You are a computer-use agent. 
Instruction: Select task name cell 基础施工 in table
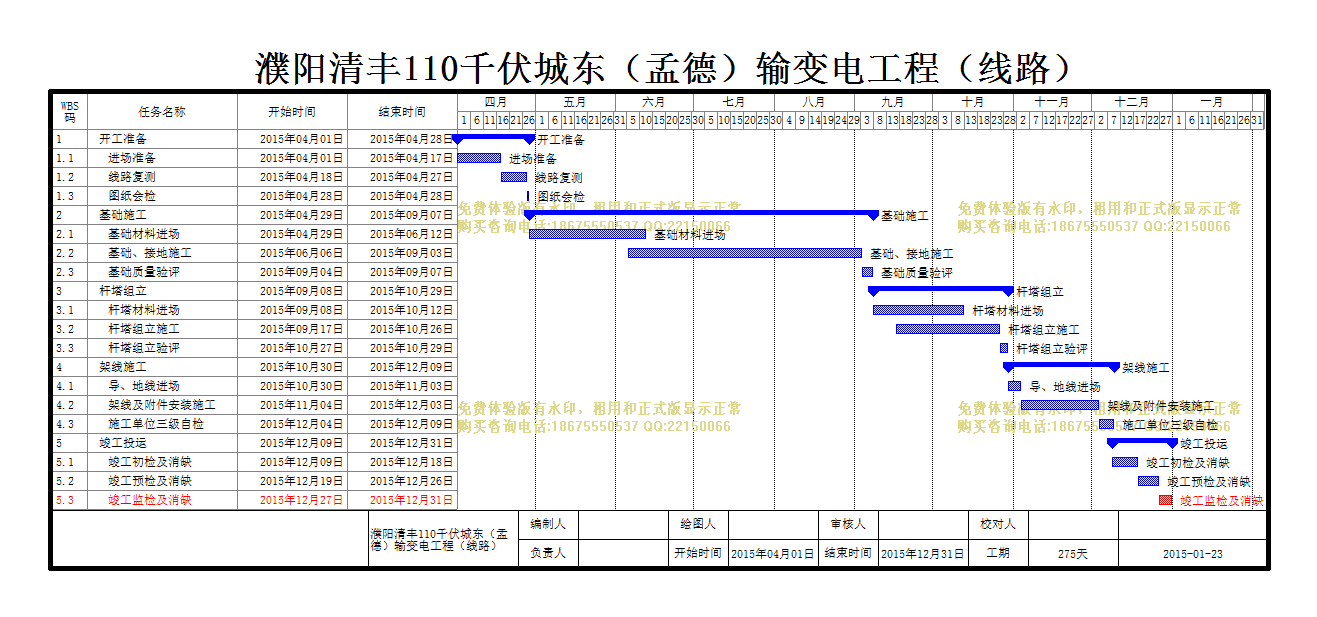point(162,215)
